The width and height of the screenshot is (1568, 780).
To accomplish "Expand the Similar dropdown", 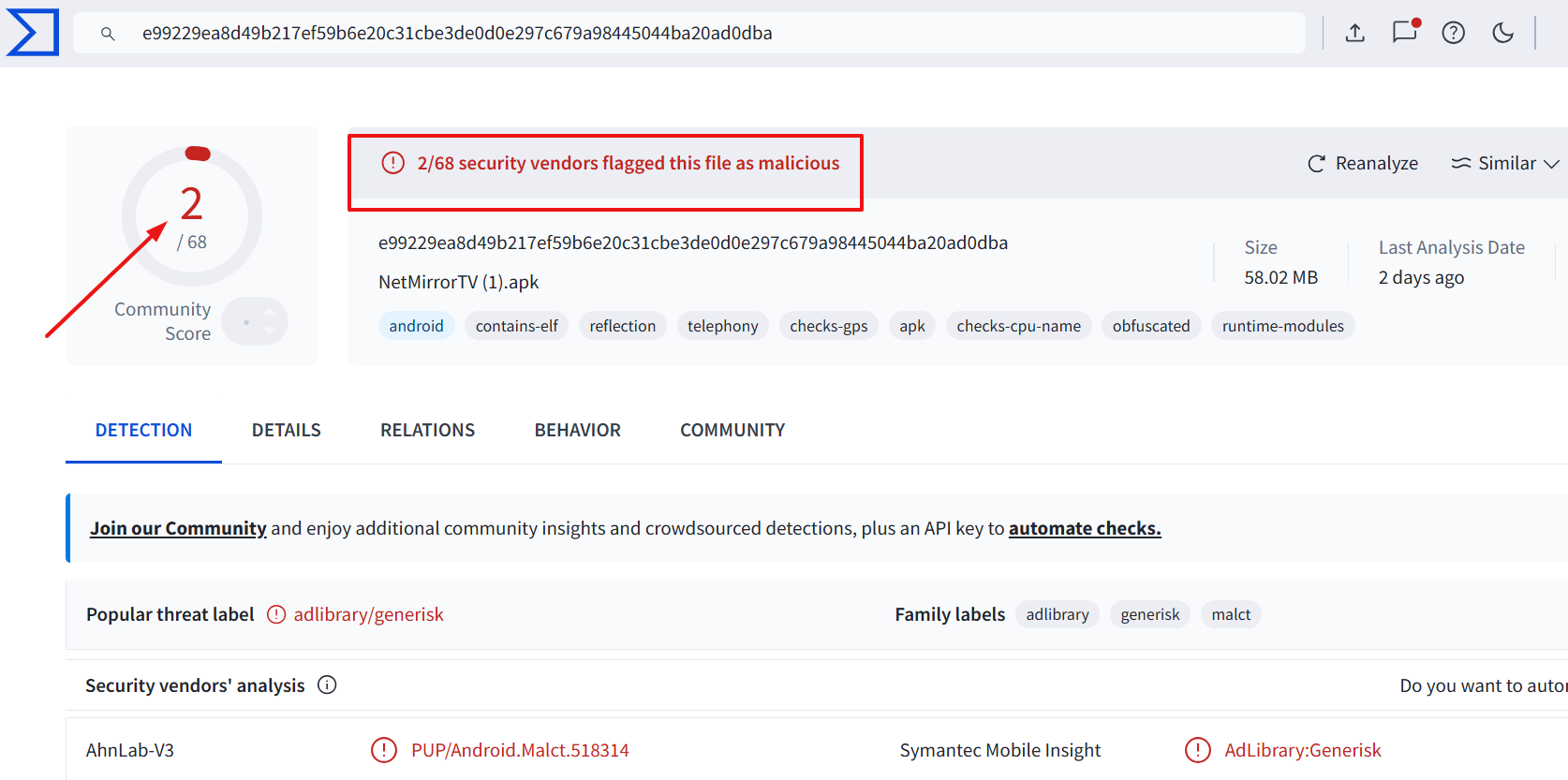I will (1505, 163).
